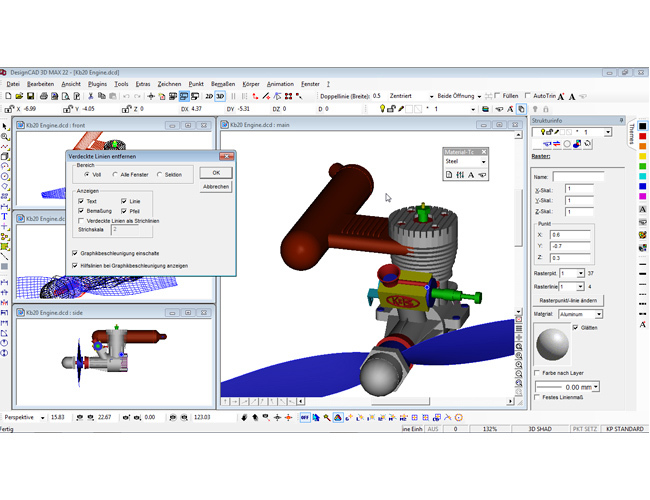Select the Text tool in left toolbar
The height and width of the screenshot is (500, 650).
[5, 216]
